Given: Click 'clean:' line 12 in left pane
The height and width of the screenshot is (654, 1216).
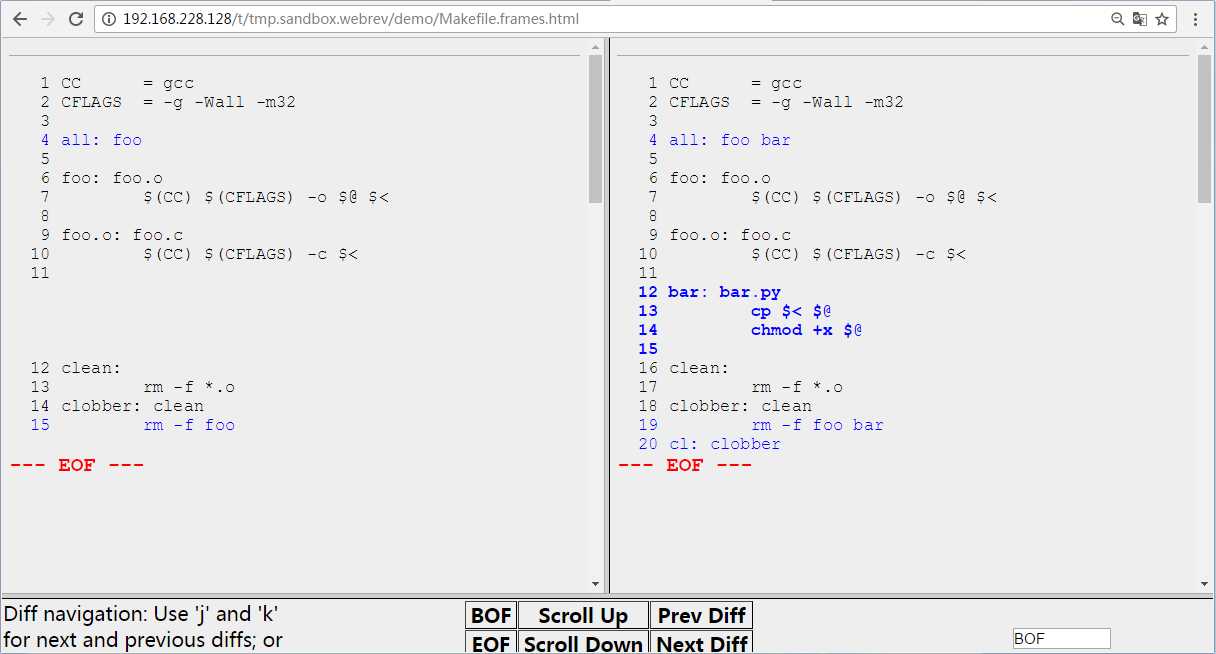Looking at the screenshot, I should pos(91,368).
